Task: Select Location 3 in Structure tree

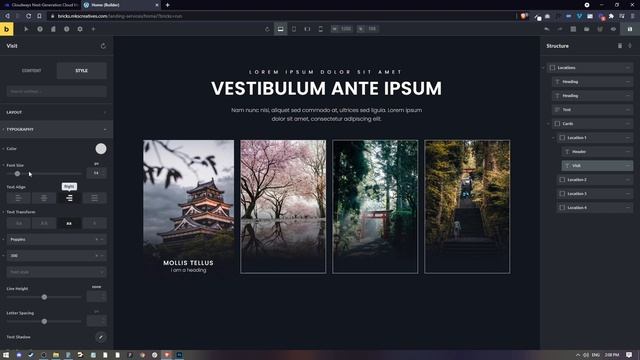Action: click(595, 193)
